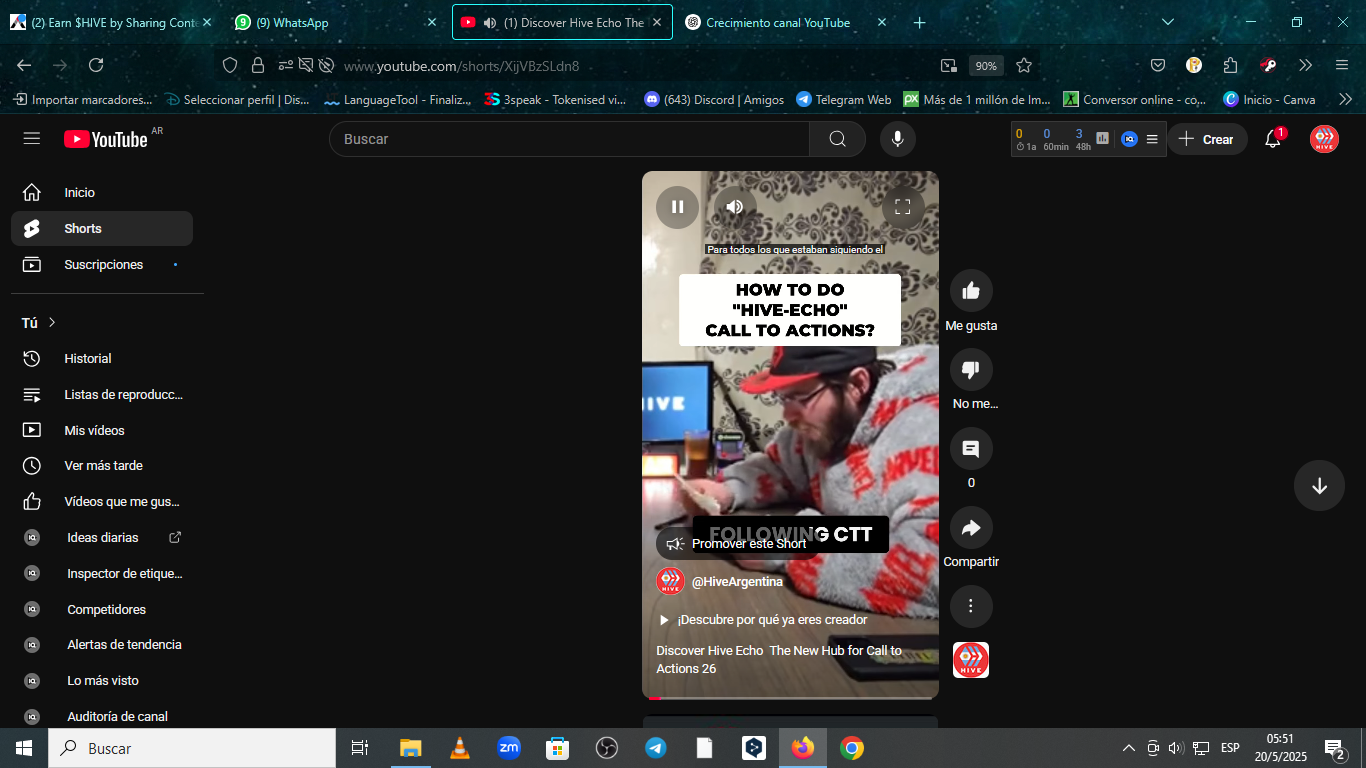Open the vidIQ stats bar chart icon
Image resolution: width=1366 pixels, height=768 pixels.
[1102, 139]
